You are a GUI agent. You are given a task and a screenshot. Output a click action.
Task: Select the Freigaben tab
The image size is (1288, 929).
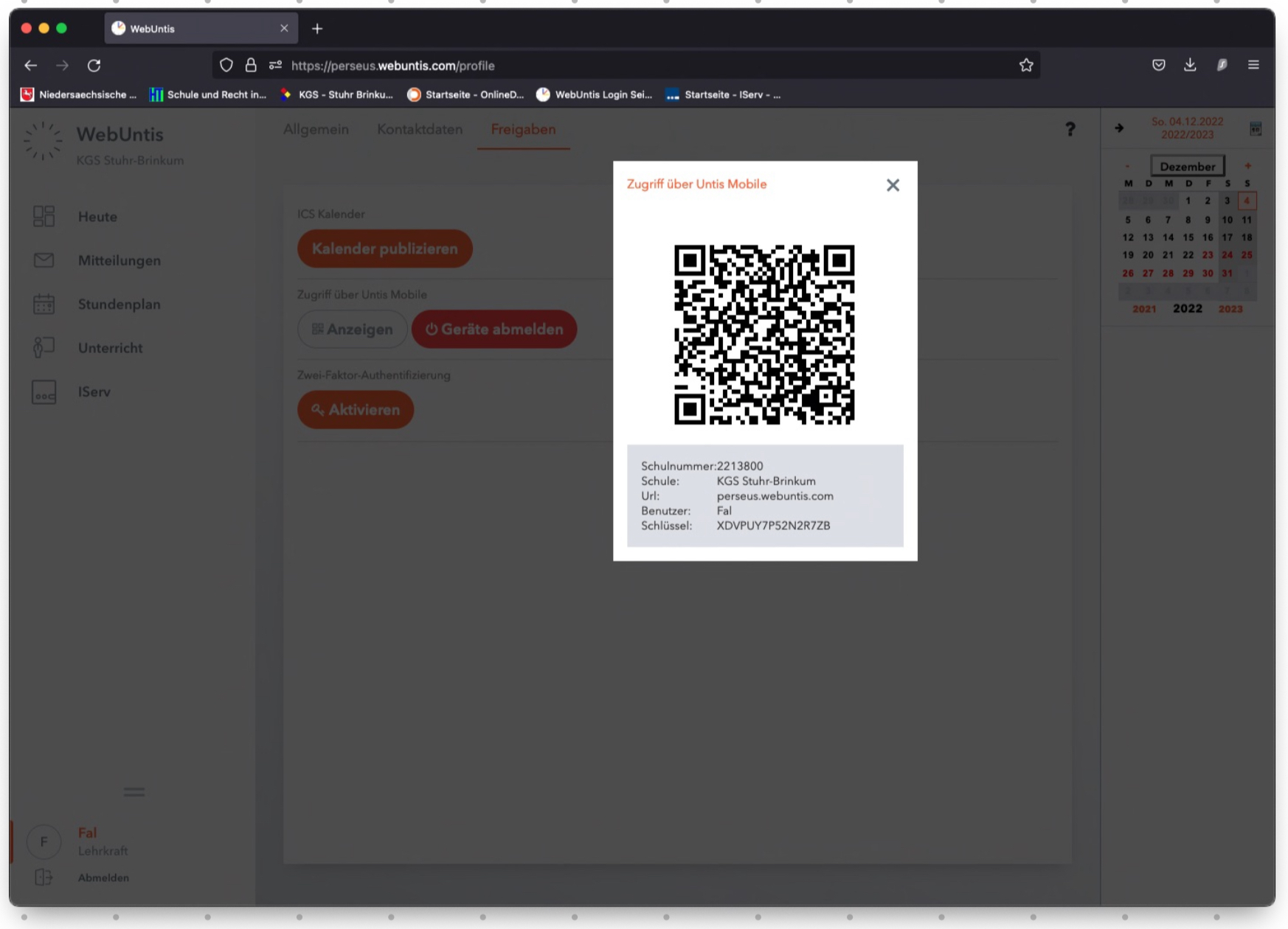[x=523, y=129]
